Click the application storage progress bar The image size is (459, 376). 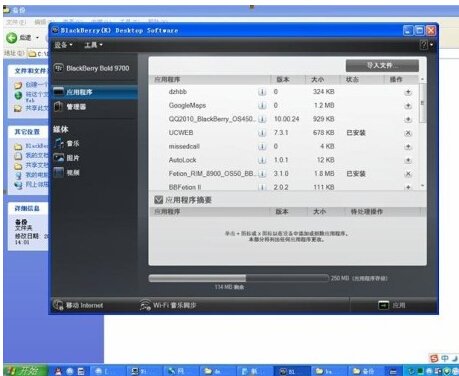tap(239, 278)
